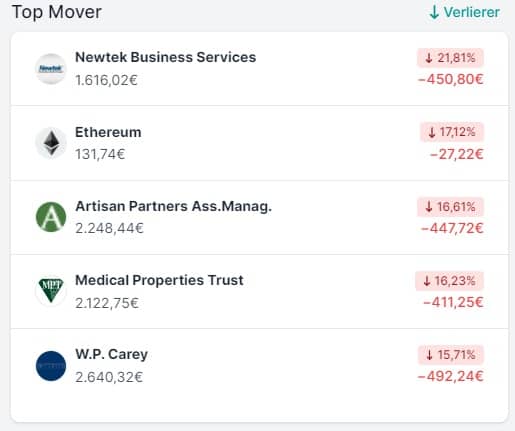Click the −450,80€ loss amount
Image resolution: width=515 pixels, height=431 pixels.
450,79
